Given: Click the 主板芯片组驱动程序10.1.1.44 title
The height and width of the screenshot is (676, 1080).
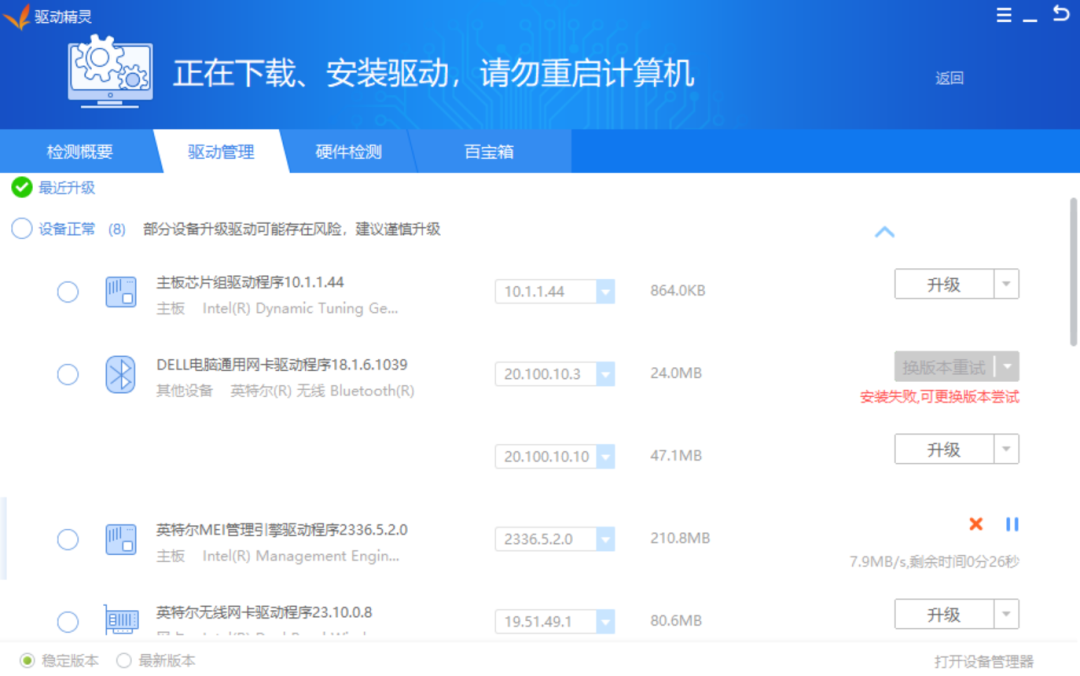Looking at the screenshot, I should point(250,283).
